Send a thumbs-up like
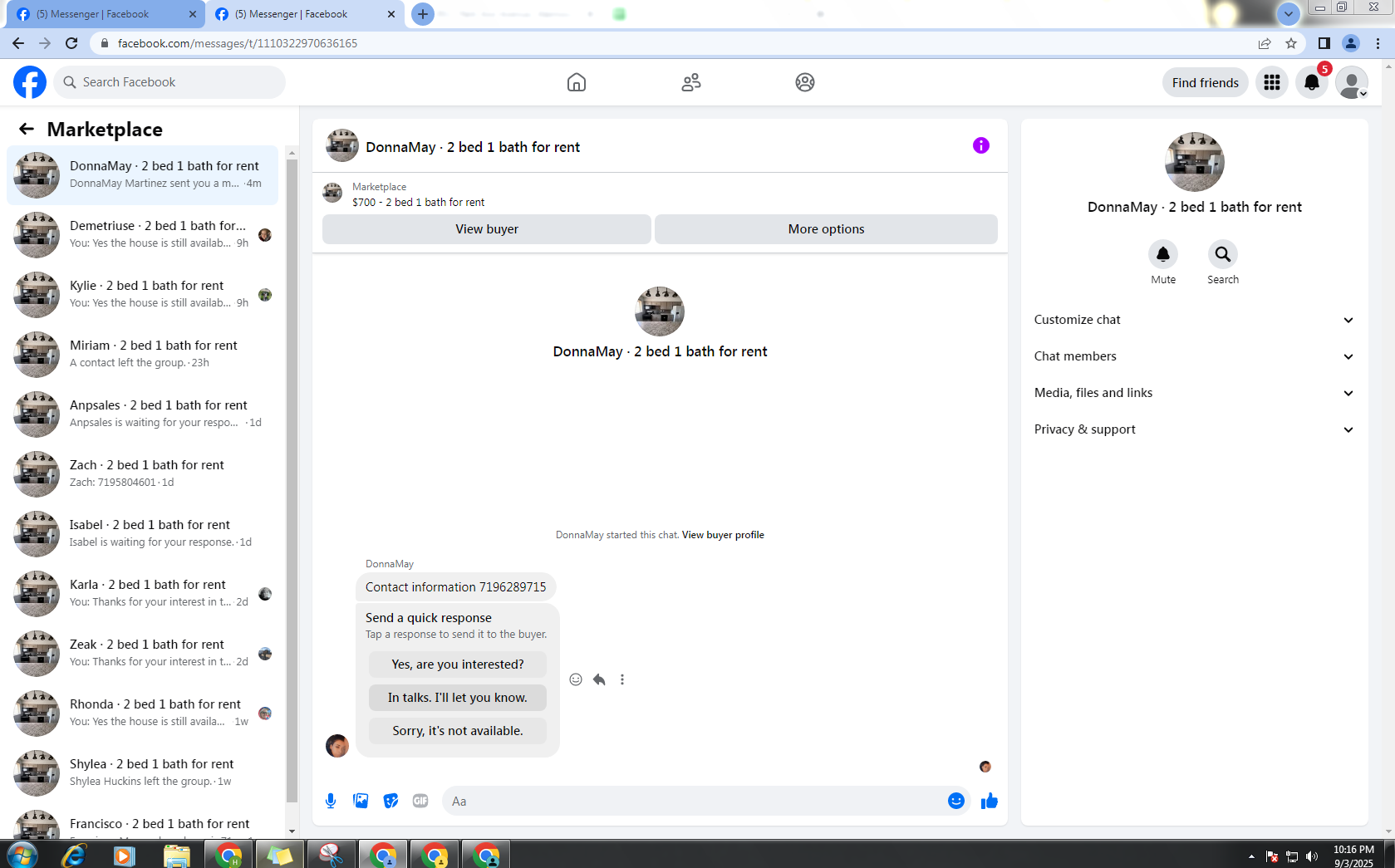This screenshot has height=868, width=1395. coord(989,801)
